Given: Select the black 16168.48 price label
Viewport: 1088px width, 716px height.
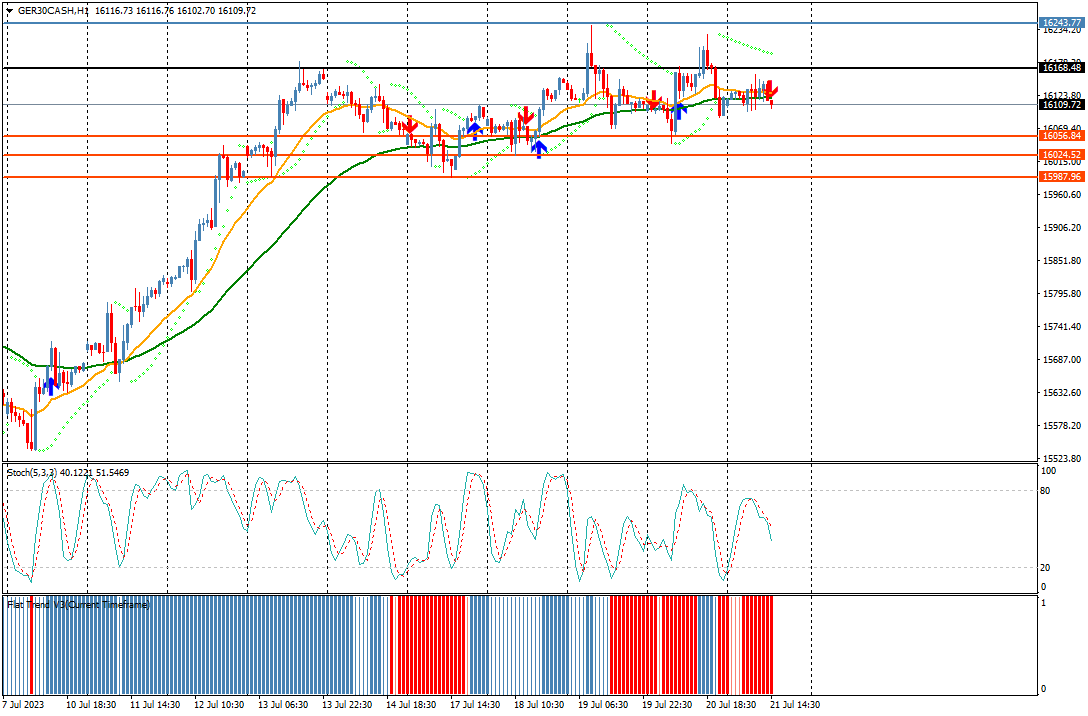Looking at the screenshot, I should tap(1062, 67).
